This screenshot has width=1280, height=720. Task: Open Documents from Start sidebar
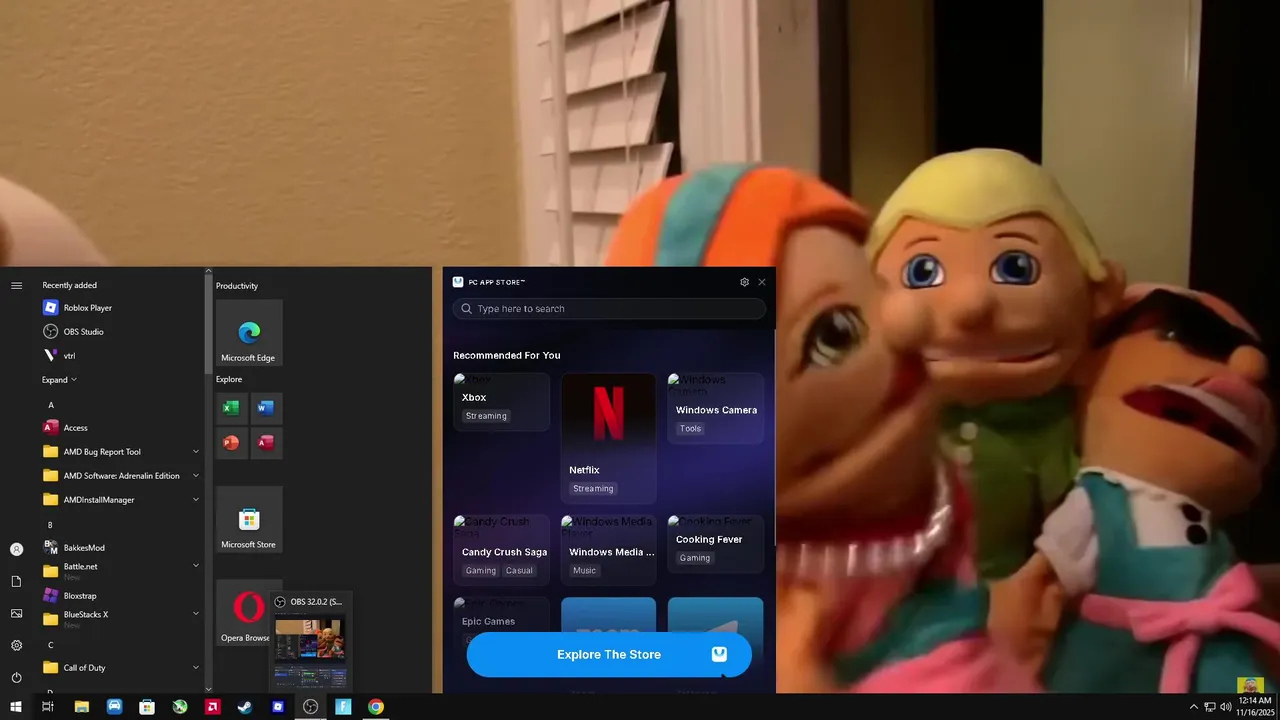pyautogui.click(x=16, y=581)
